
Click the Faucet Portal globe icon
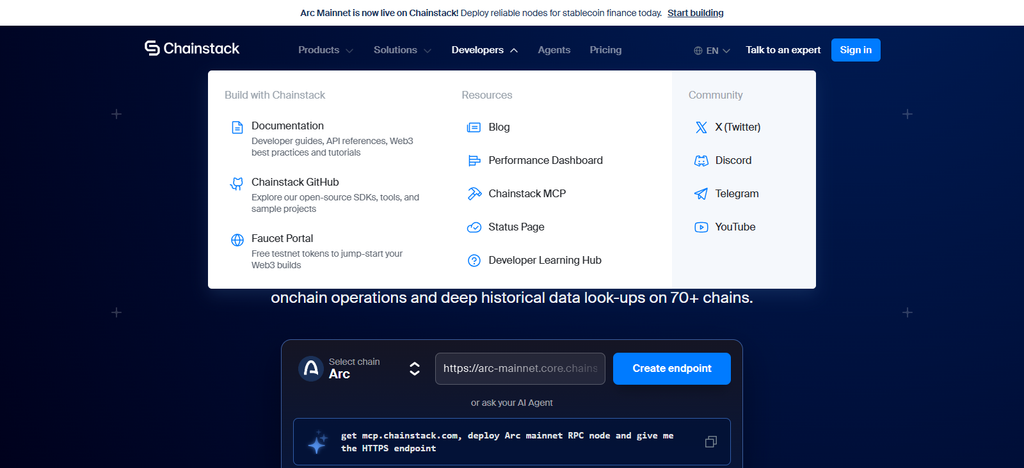click(x=238, y=240)
